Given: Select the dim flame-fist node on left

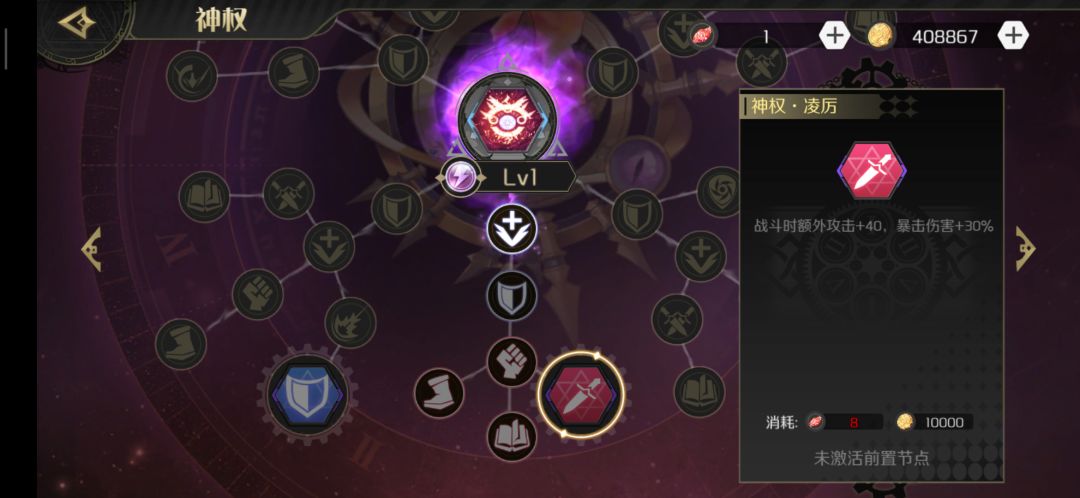Looking at the screenshot, I should pyautogui.click(x=350, y=322).
